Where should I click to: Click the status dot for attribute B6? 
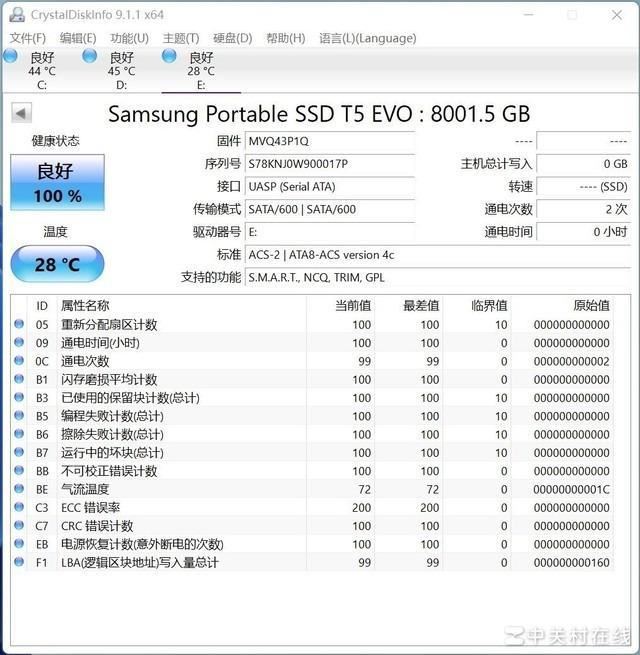pos(19,434)
